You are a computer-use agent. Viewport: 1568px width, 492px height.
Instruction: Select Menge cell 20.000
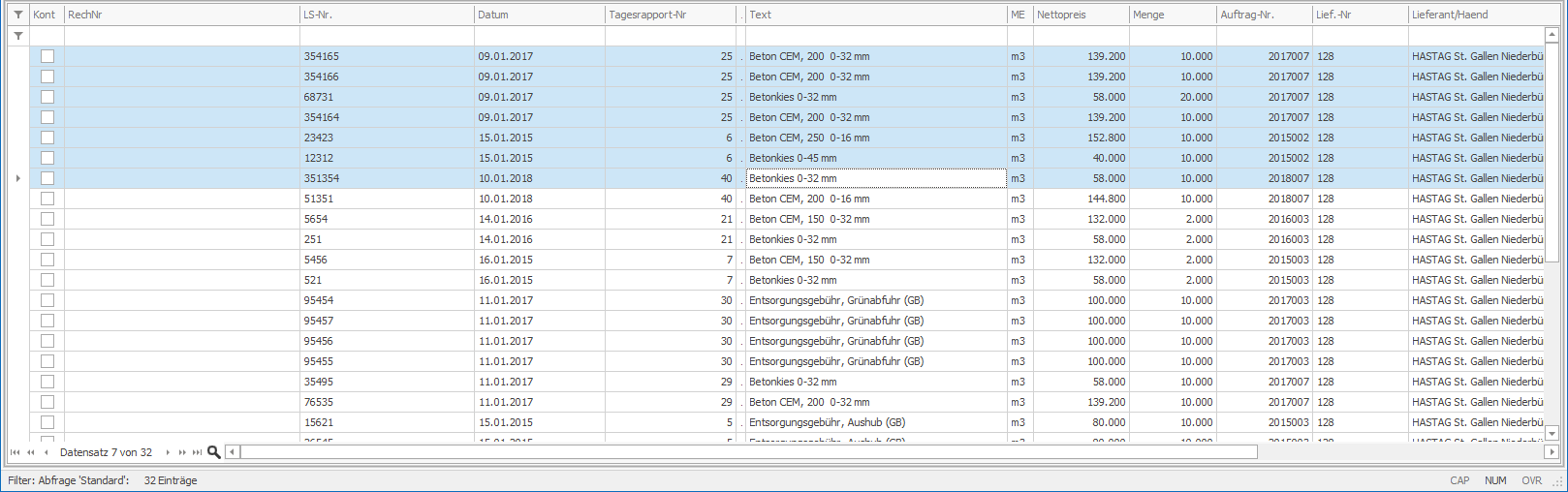pyautogui.click(x=1173, y=97)
